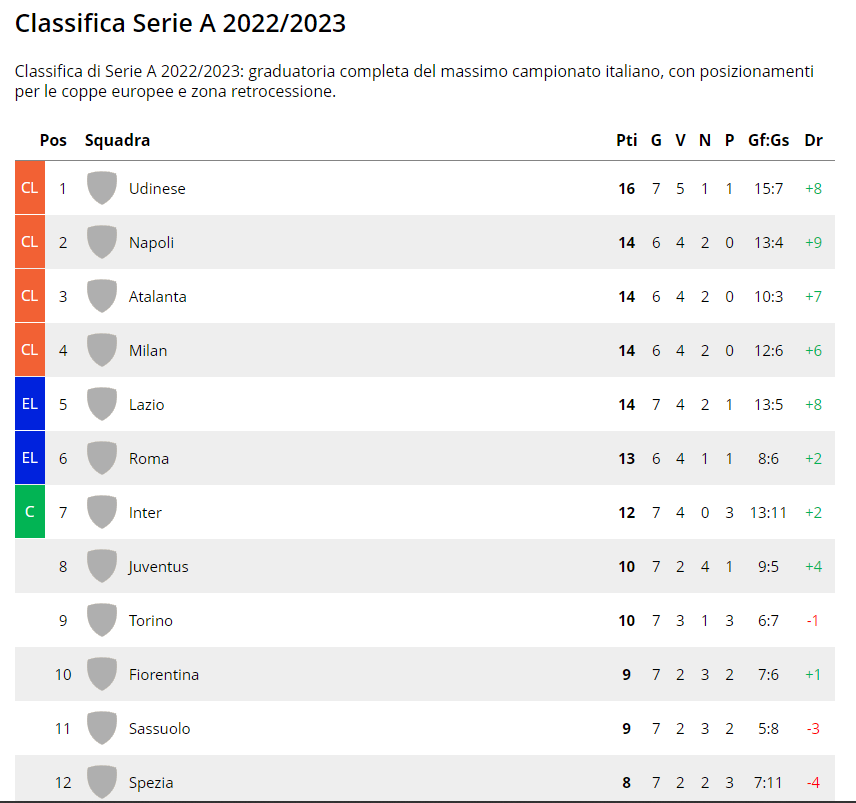This screenshot has height=803, width=856.
Task: Click the Inter team crest
Action: (102, 513)
